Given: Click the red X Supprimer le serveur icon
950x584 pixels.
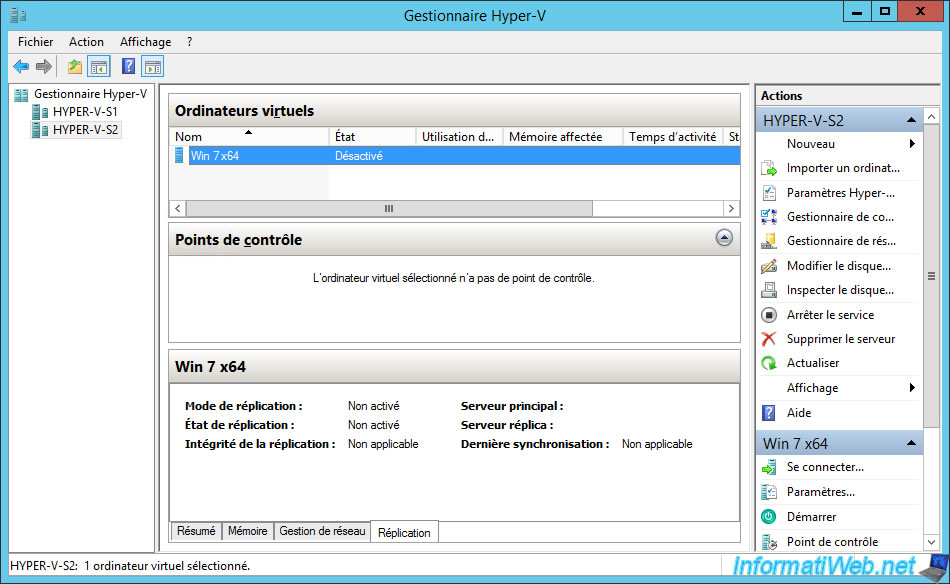Looking at the screenshot, I should [x=769, y=339].
